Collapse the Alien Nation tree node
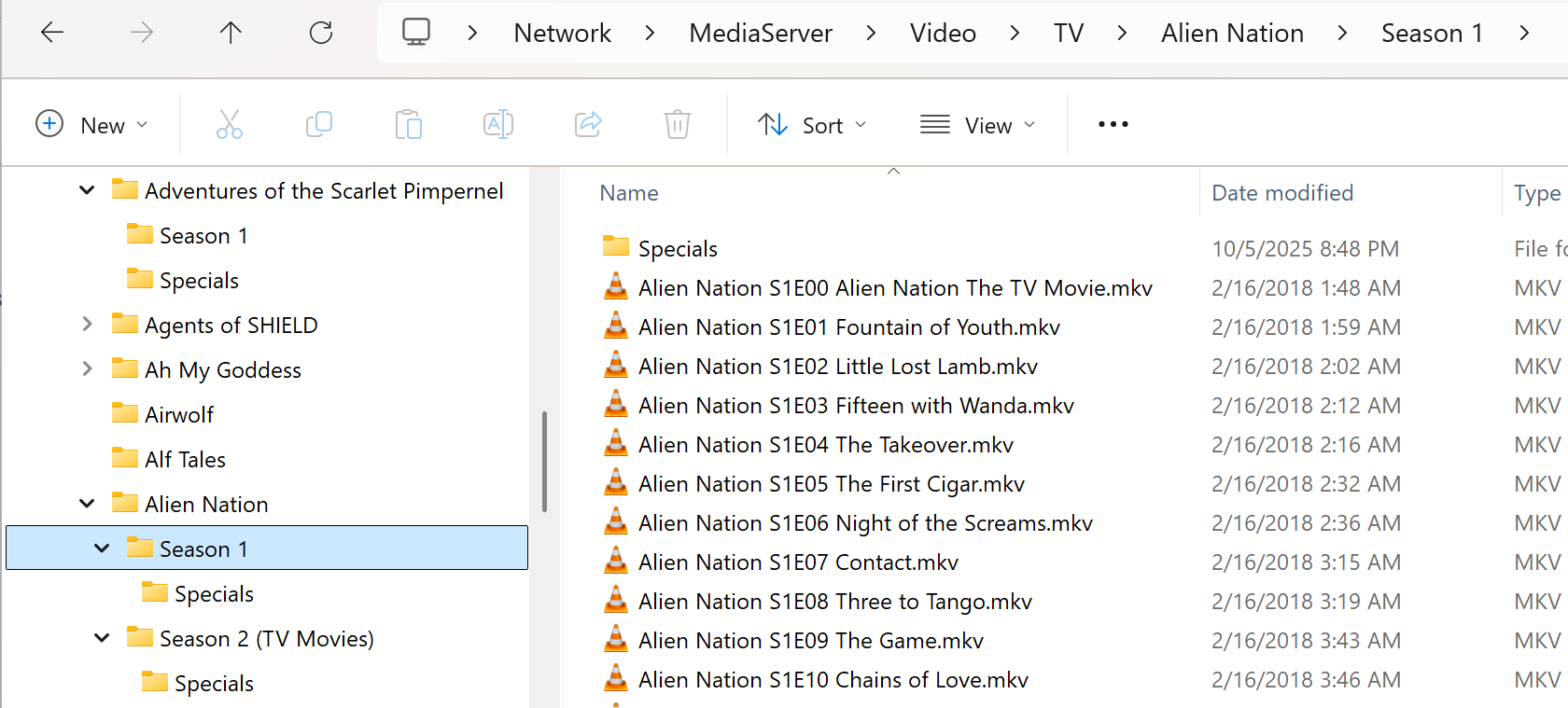 (87, 504)
